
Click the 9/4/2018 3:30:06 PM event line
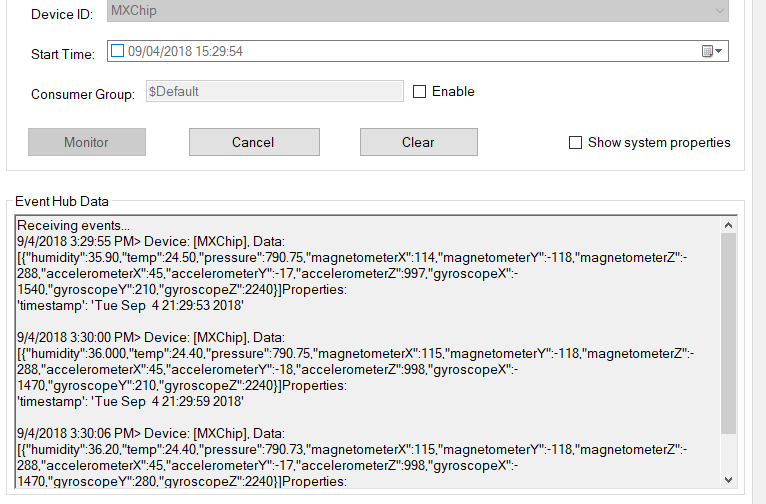point(151,434)
